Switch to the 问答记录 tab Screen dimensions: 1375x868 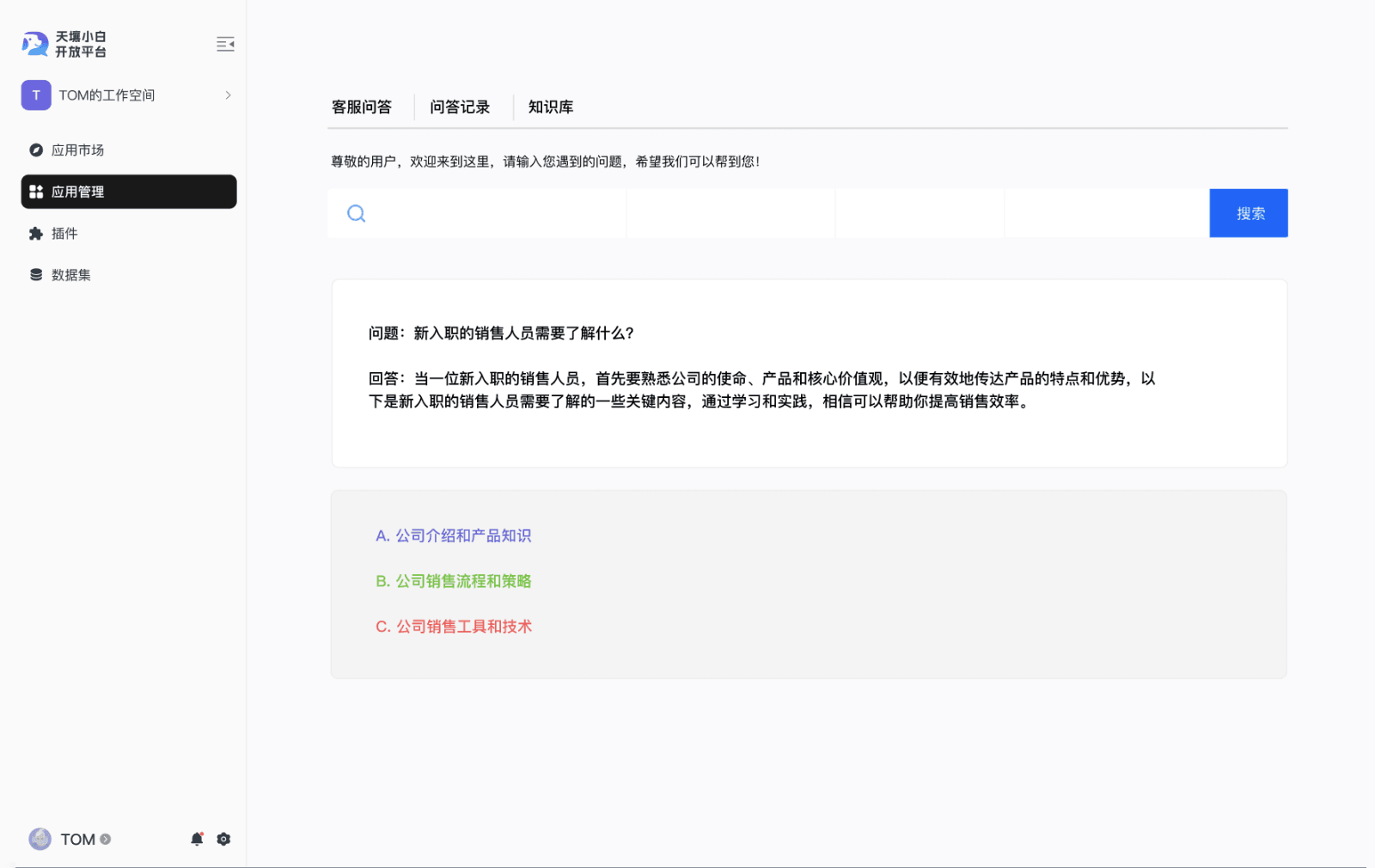461,107
